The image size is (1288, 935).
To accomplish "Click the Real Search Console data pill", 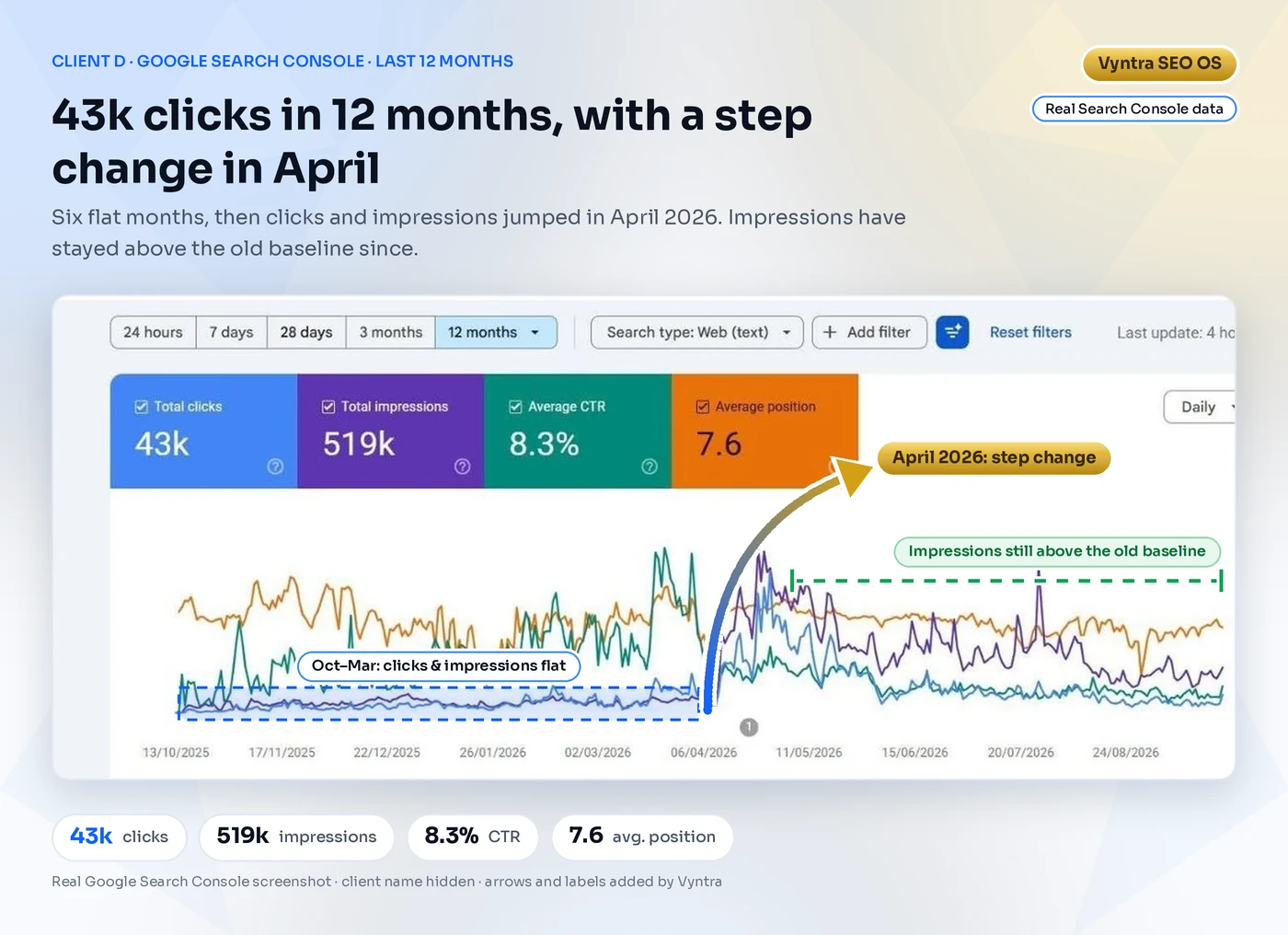I will pyautogui.click(x=1134, y=109).
